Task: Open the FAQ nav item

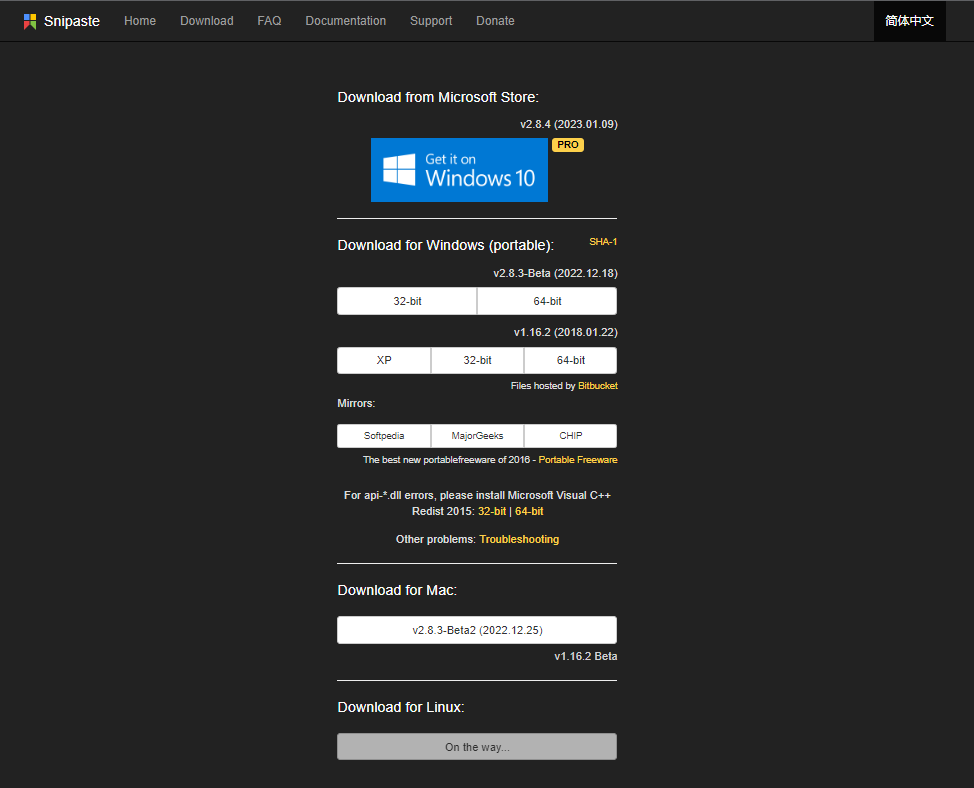Action: 269,21
